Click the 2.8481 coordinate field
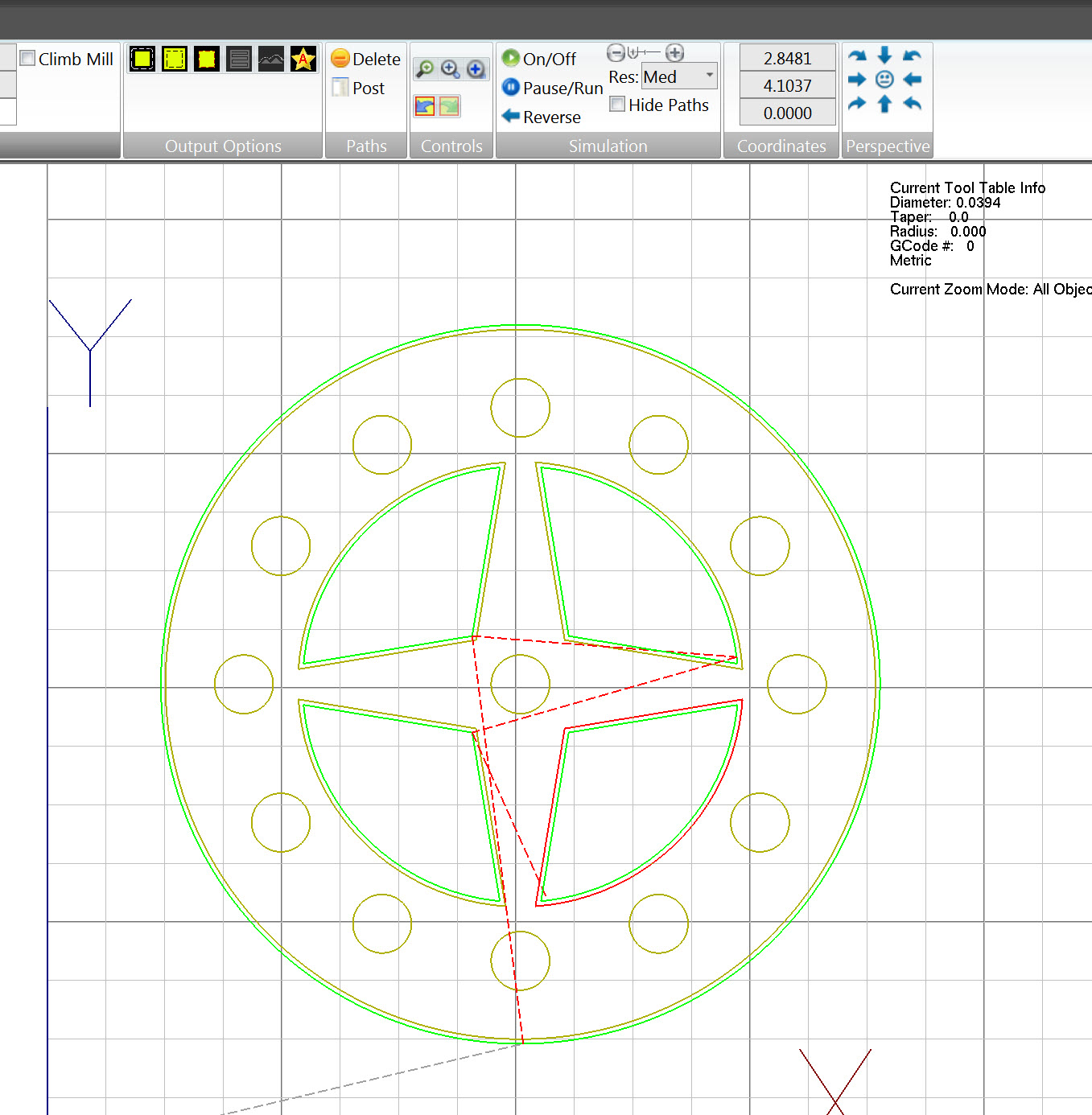Screen dimensions: 1092x1115 [787, 58]
